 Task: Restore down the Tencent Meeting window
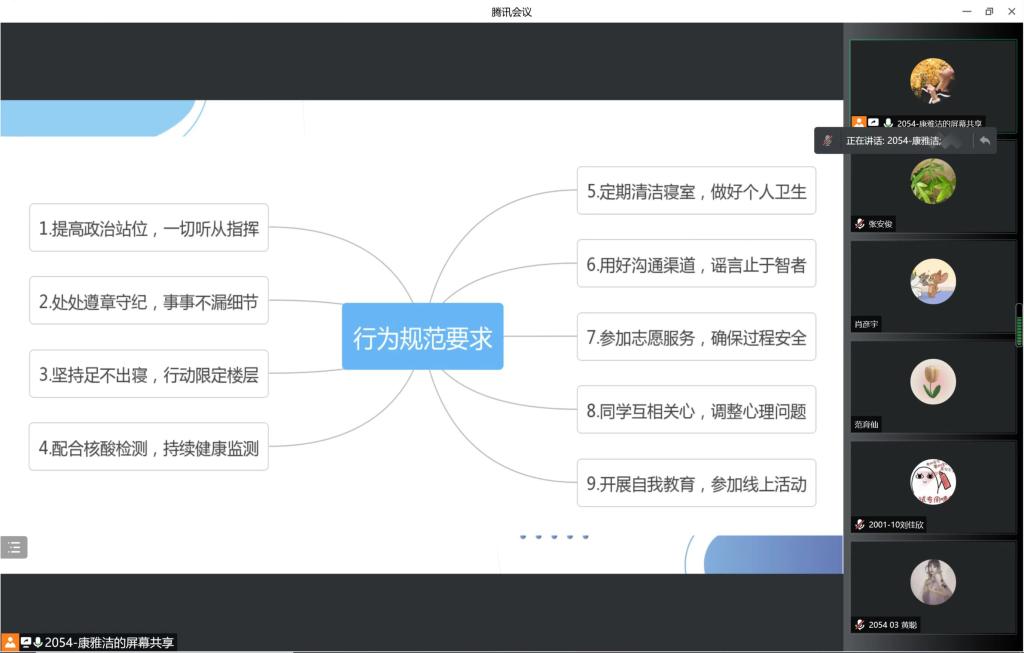(x=988, y=11)
